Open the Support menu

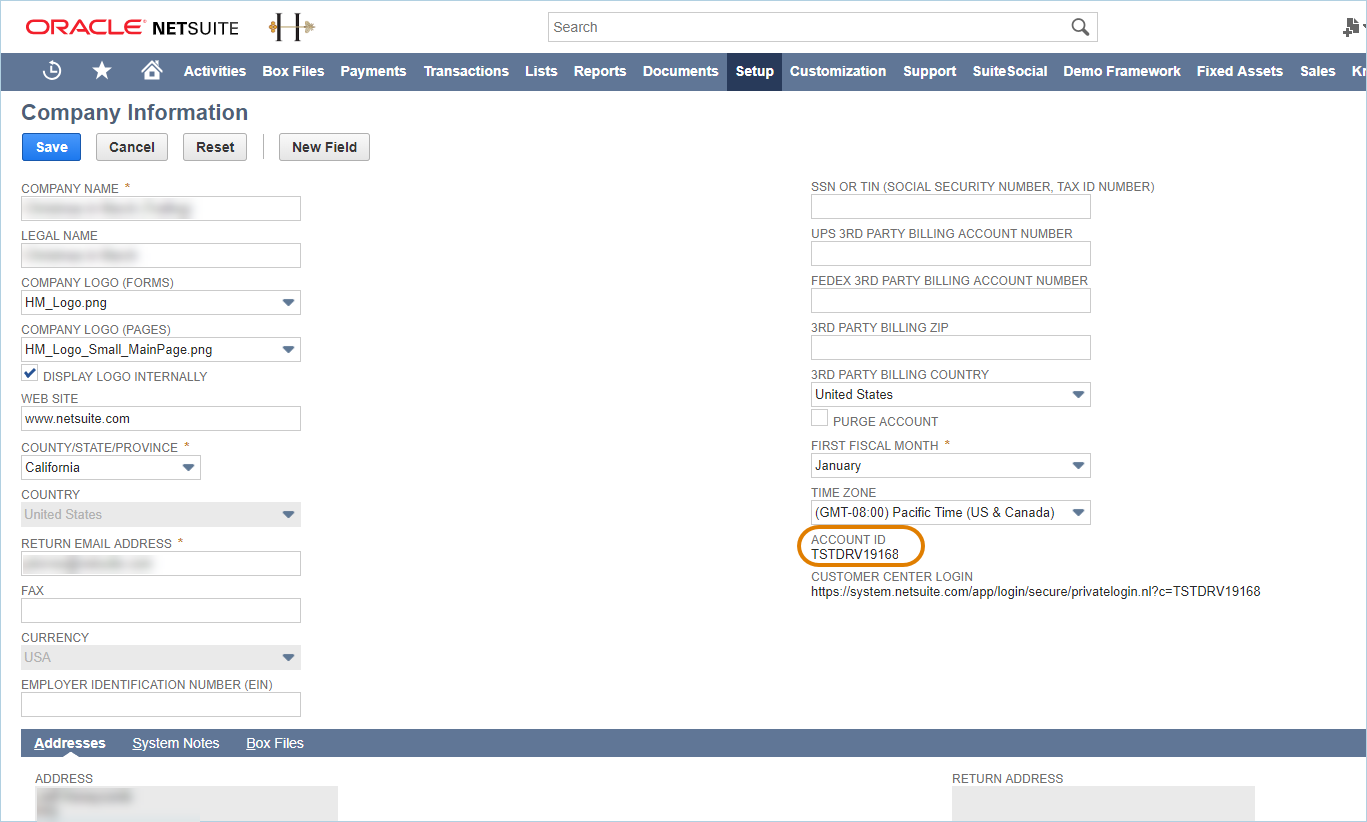coord(930,71)
